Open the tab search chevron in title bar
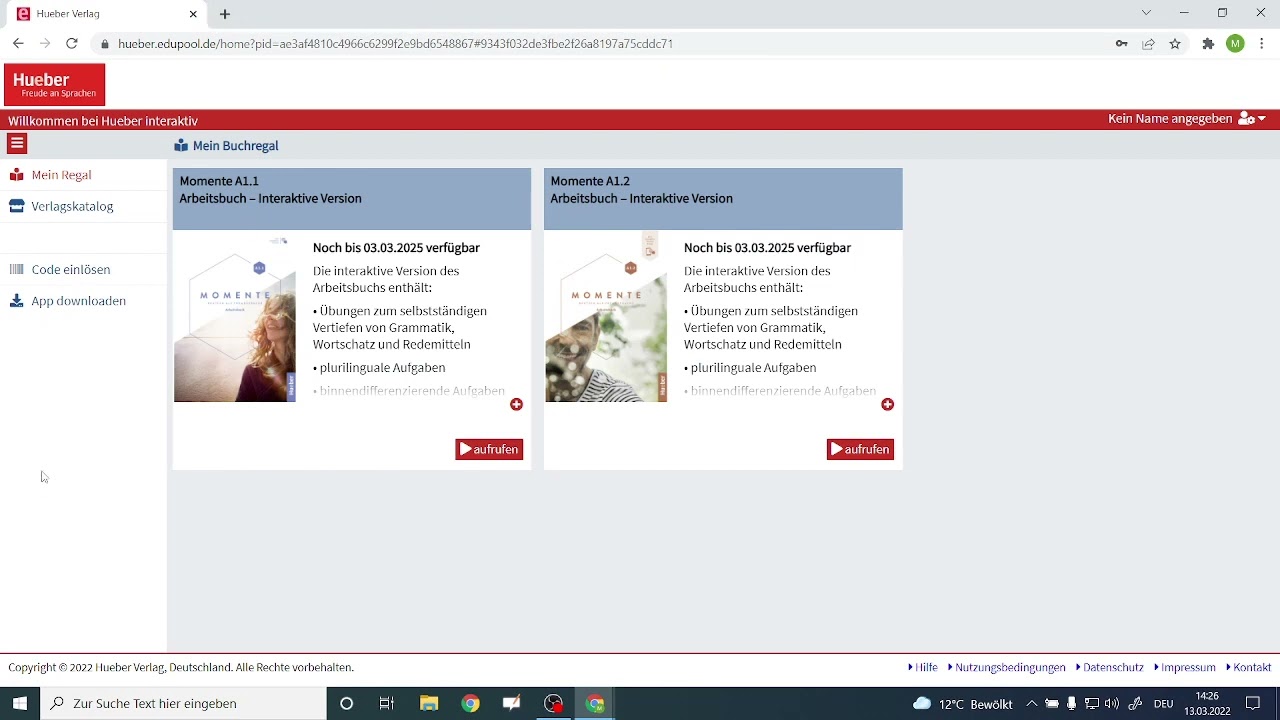 pyautogui.click(x=1146, y=13)
